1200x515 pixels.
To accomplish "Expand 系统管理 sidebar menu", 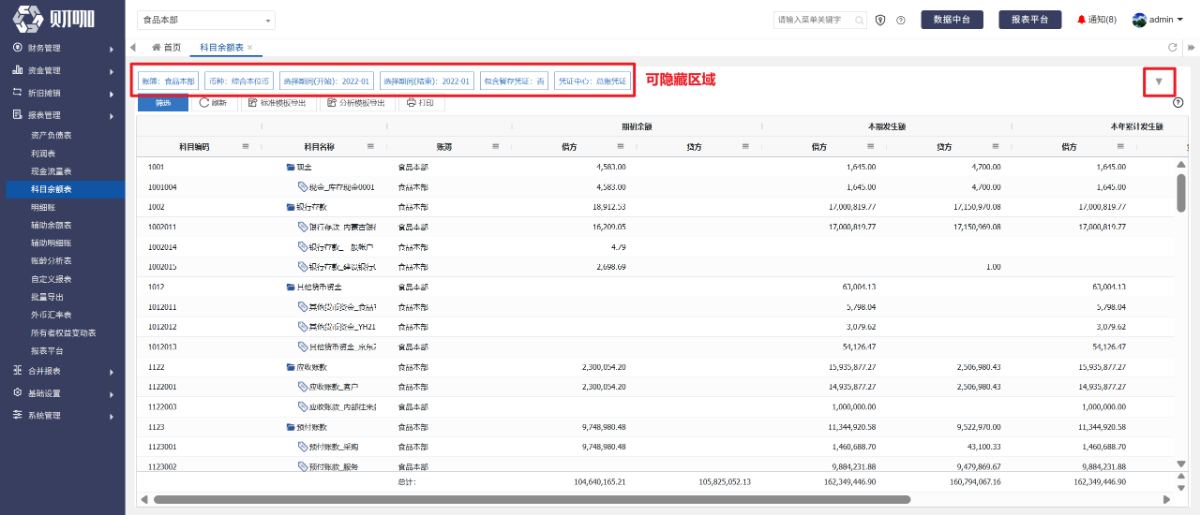I will (x=62, y=415).
